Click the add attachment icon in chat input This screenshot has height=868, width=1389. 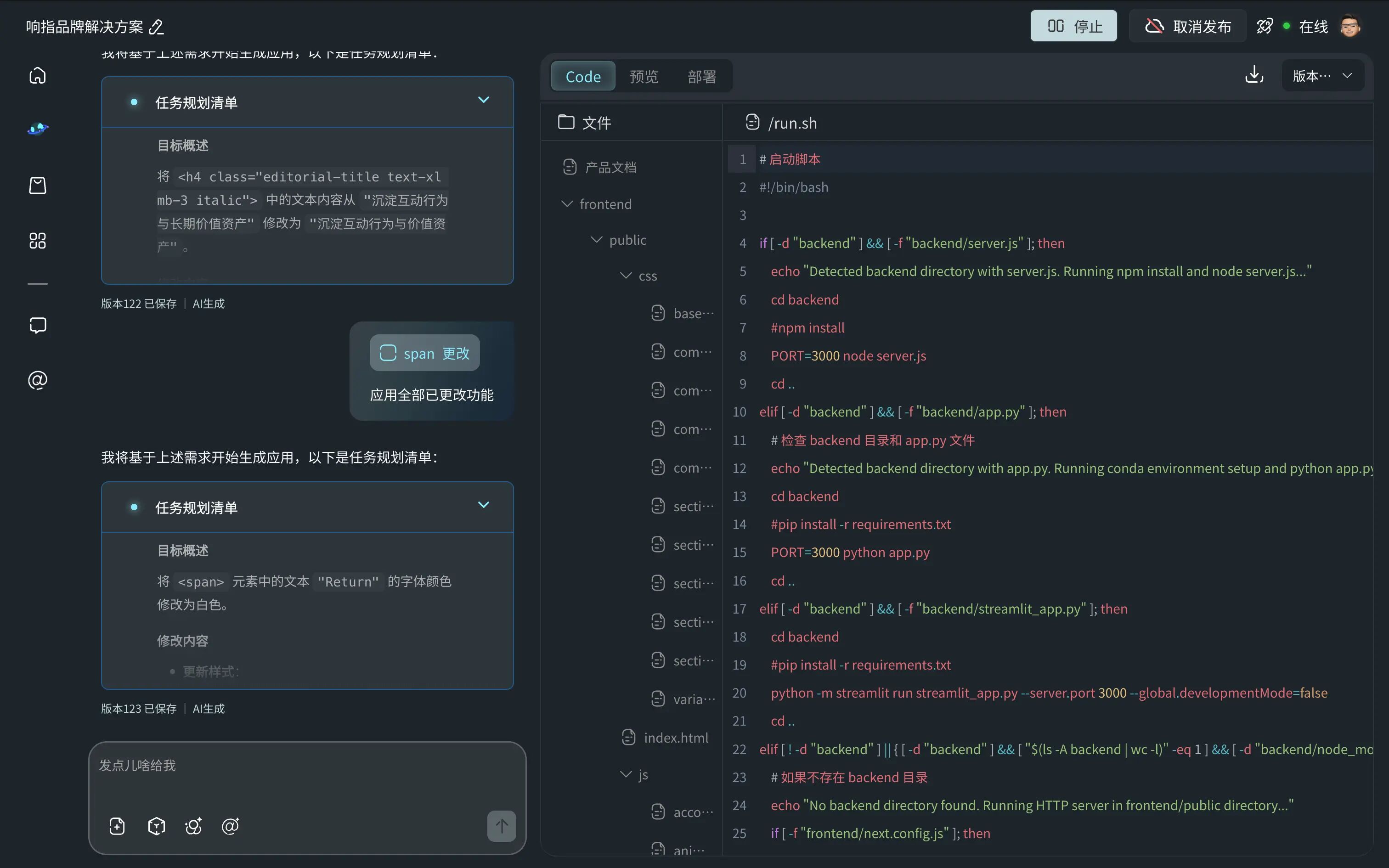[117, 826]
